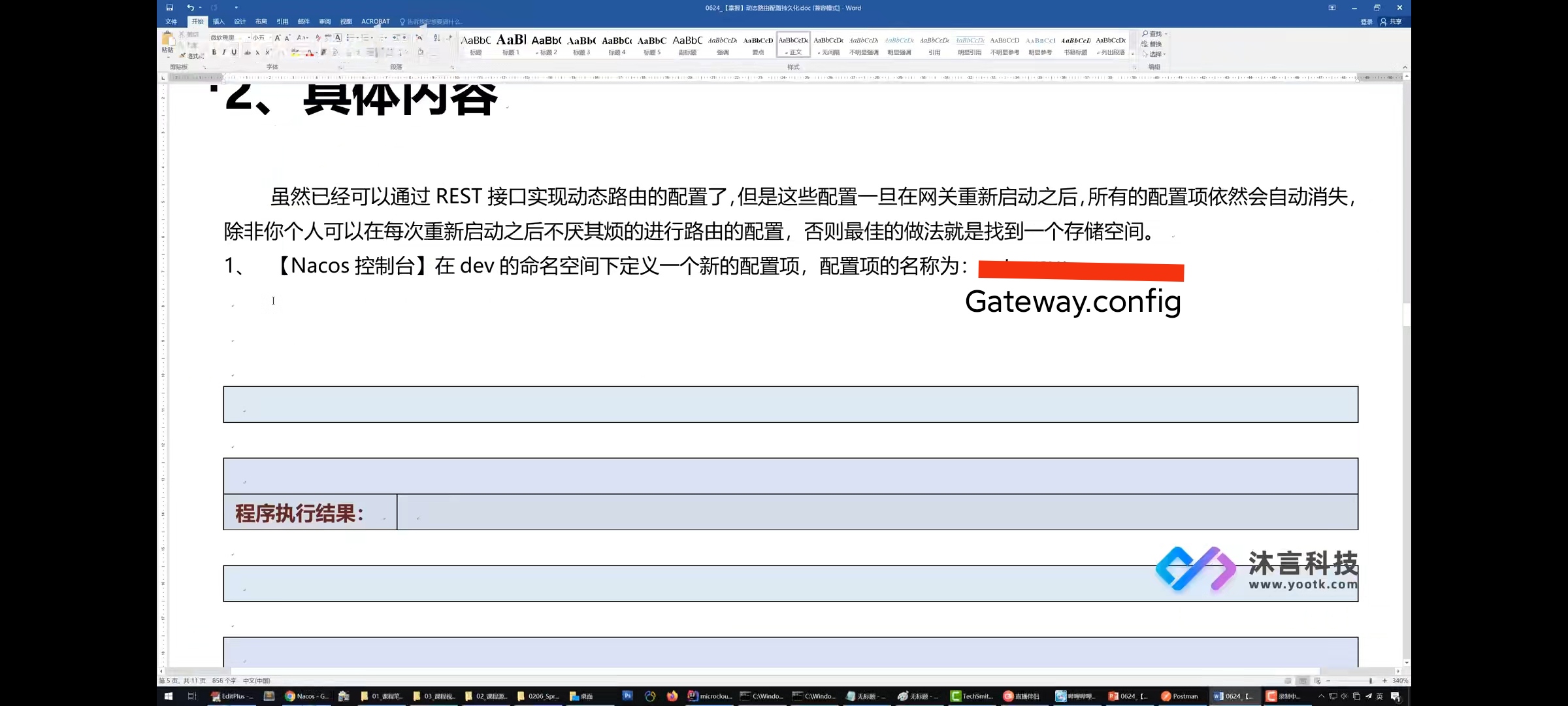
Task: Click the subscript icon
Action: click(x=257, y=52)
